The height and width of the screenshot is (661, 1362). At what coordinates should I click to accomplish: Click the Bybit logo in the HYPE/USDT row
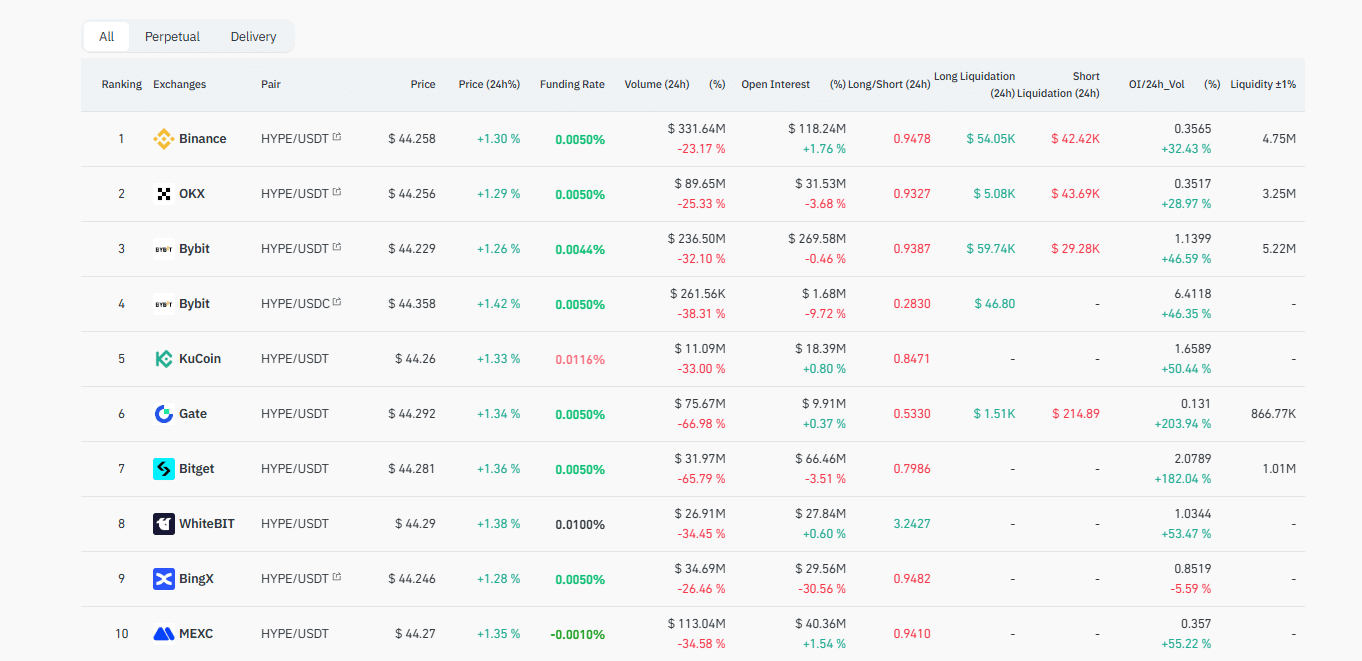(x=164, y=249)
